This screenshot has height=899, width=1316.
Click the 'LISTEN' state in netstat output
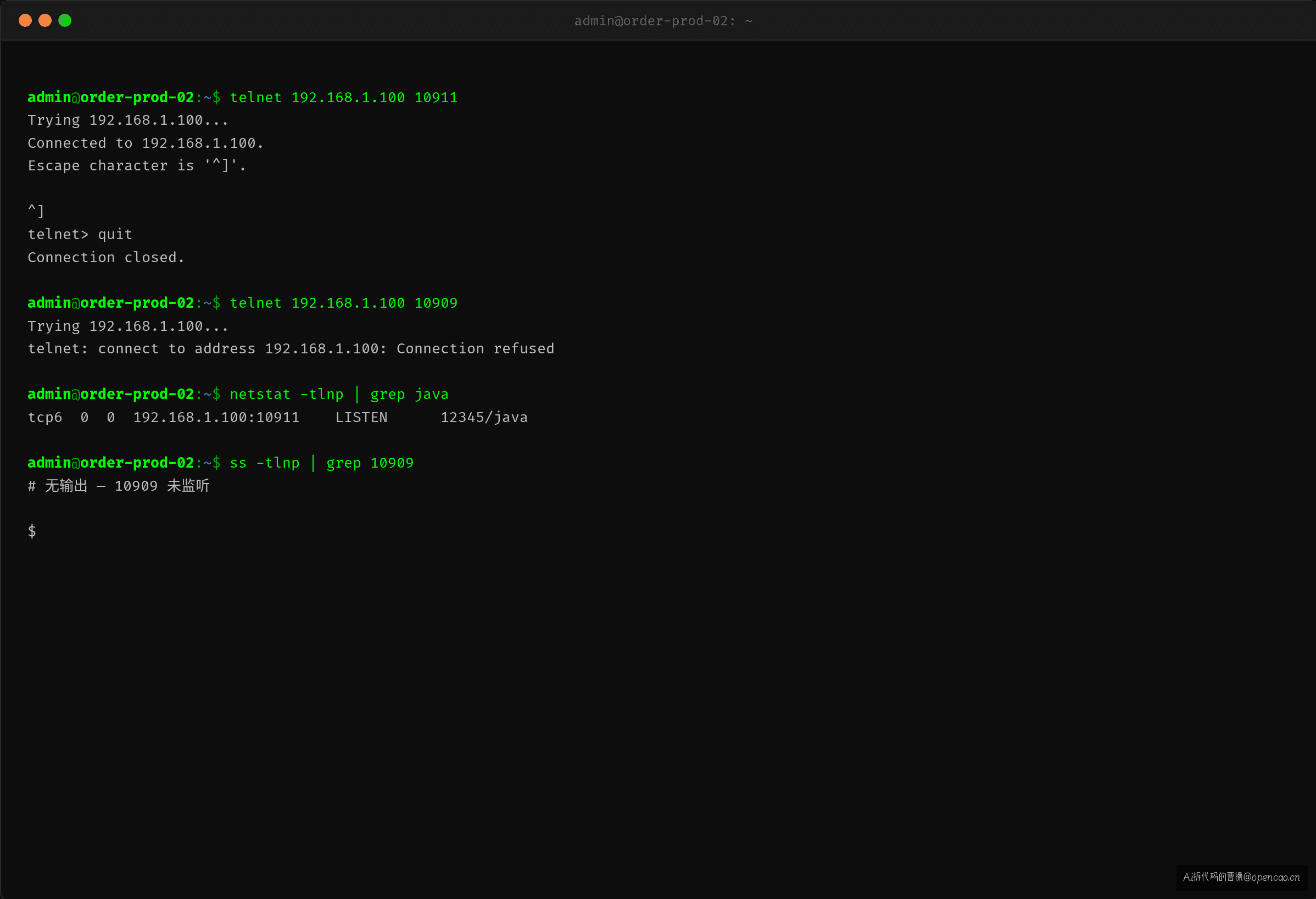pos(361,418)
